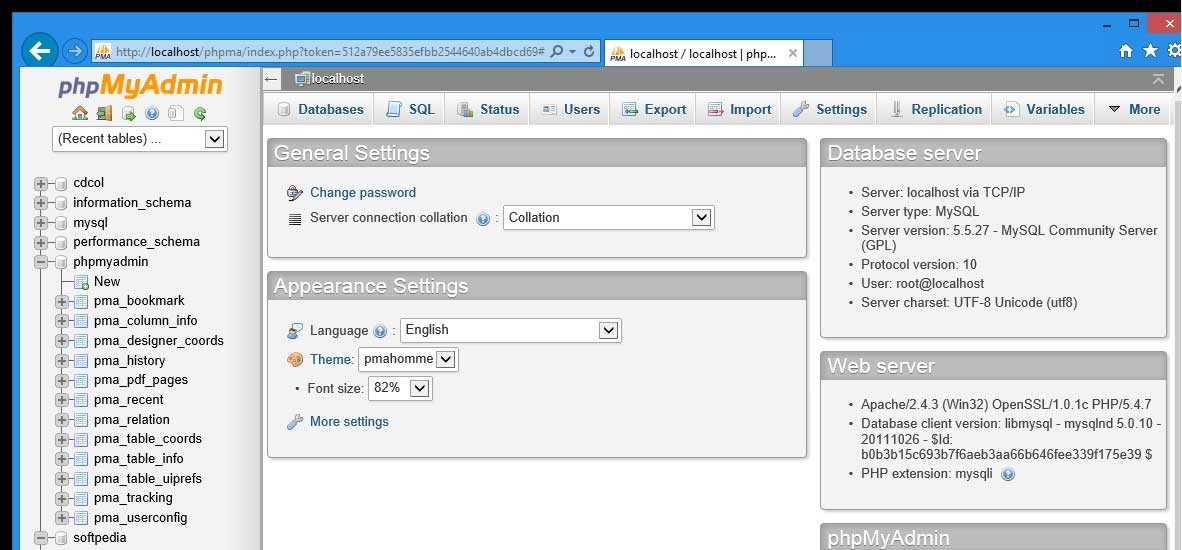Click the pma_tracking table icon
The width and height of the screenshot is (1182, 550).
pos(82,498)
